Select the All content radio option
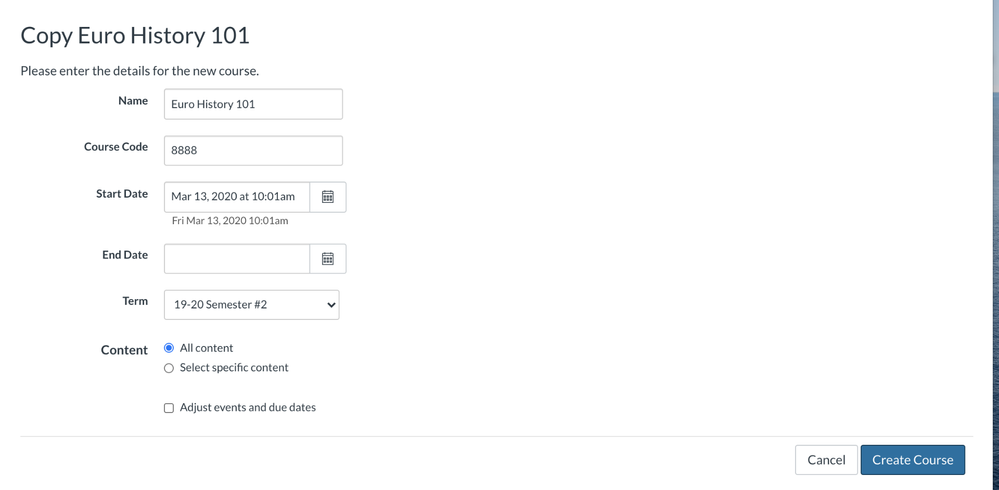Image resolution: width=999 pixels, height=490 pixels. click(169, 348)
